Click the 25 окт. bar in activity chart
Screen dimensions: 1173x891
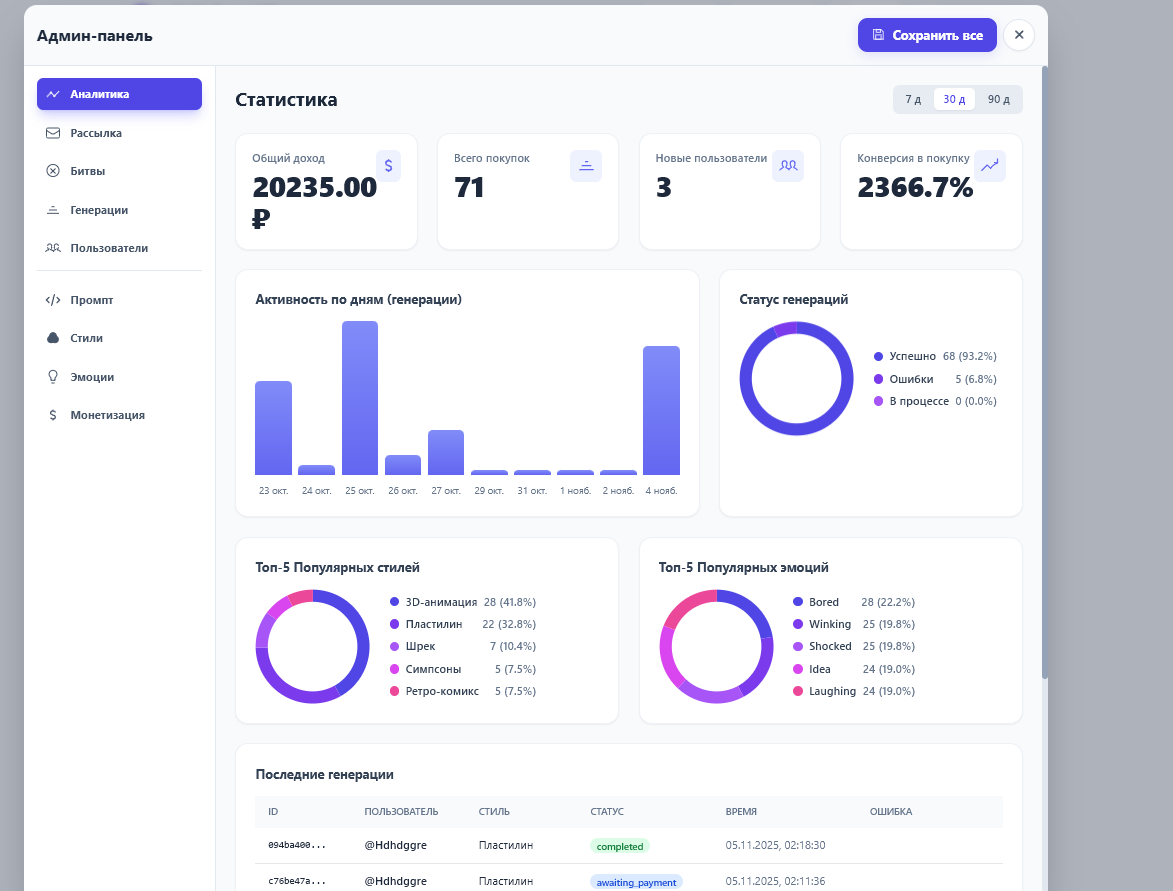point(360,398)
